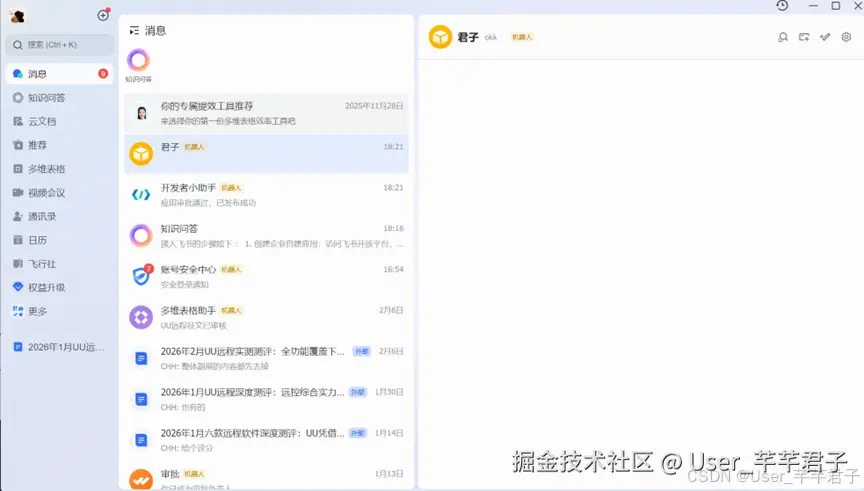This screenshot has width=864, height=491.
Task: Click the 审批 orange checkmark avatar
Action: [141, 479]
